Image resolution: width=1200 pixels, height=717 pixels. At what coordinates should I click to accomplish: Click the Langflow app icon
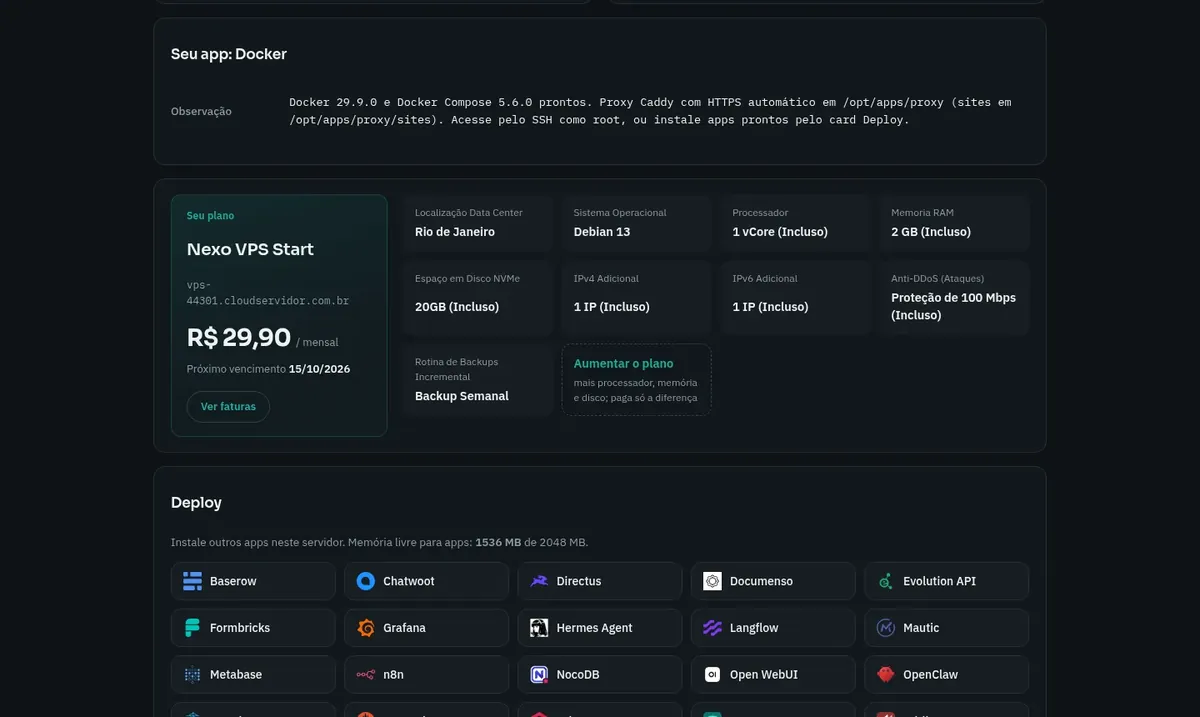pos(712,628)
